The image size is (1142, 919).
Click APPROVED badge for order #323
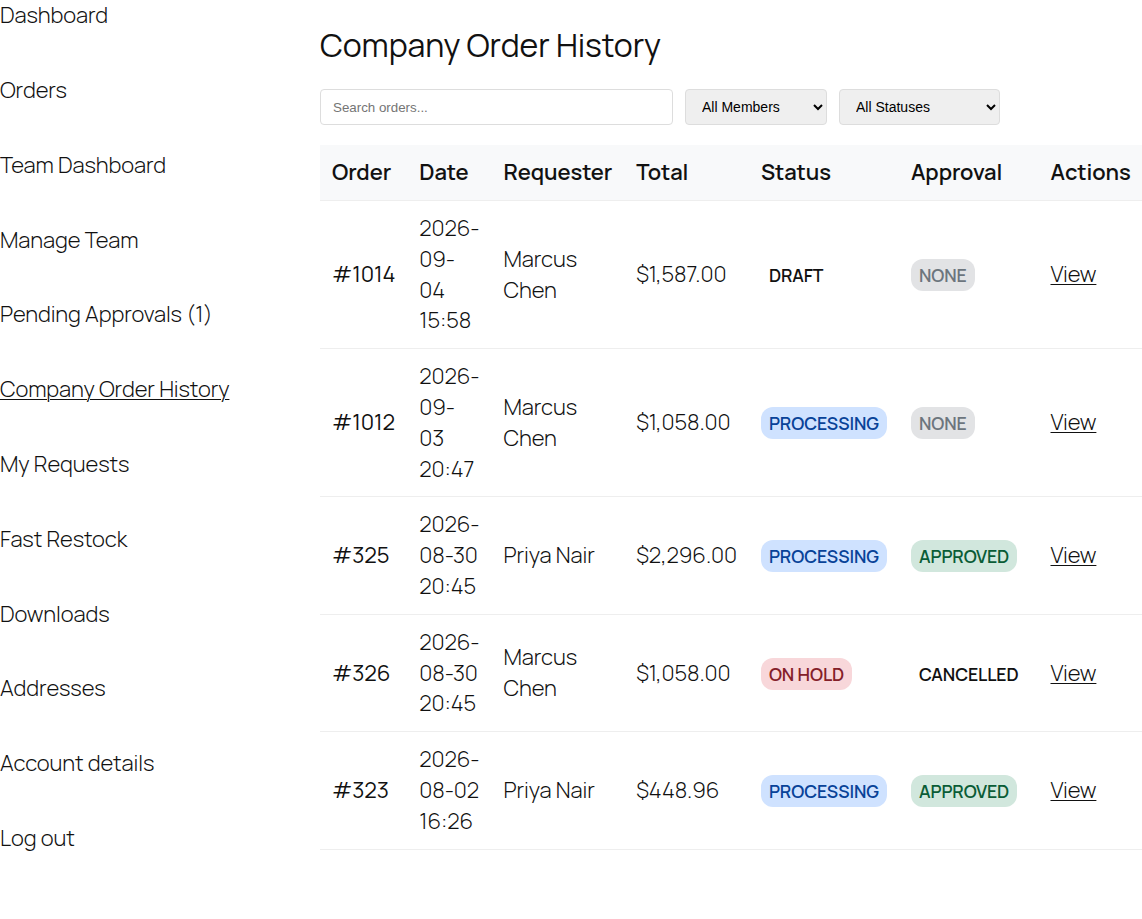(x=964, y=792)
